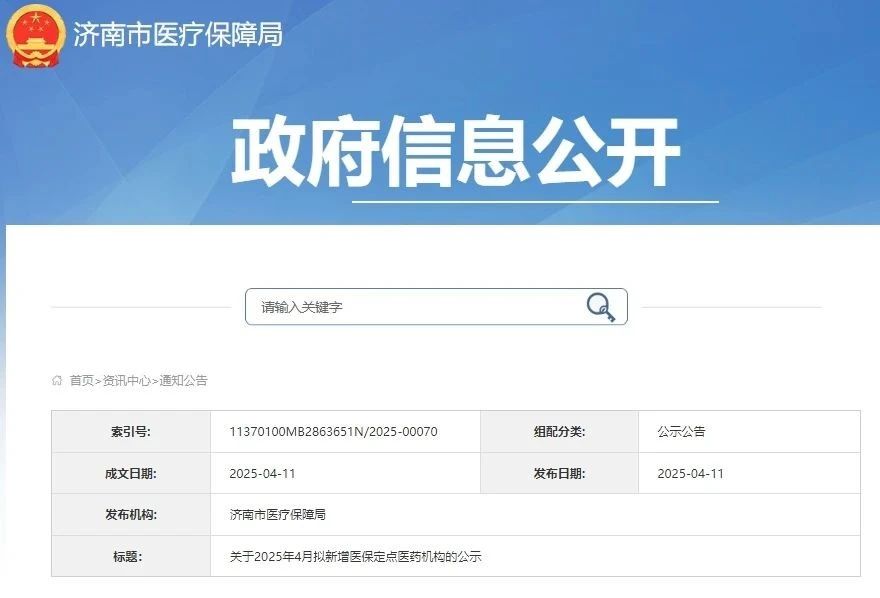This screenshot has width=880, height=598.
Task: Click the magnifier search icon
Action: pos(601,307)
